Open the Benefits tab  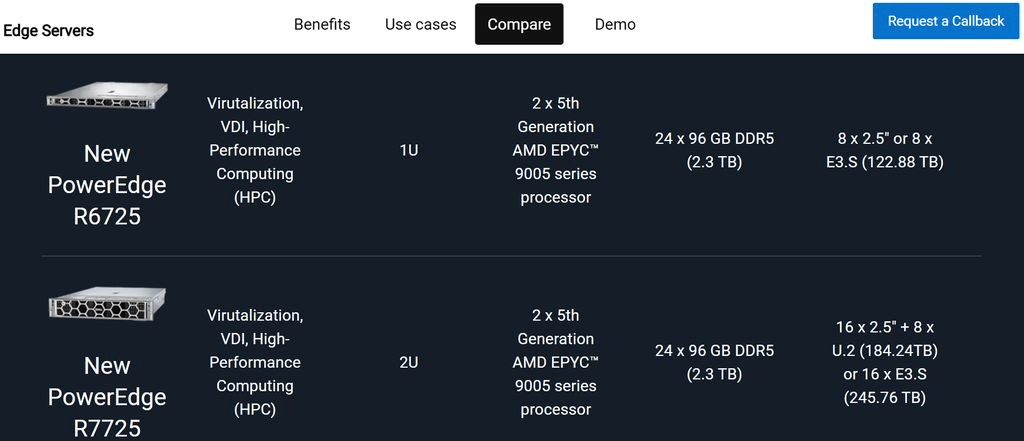click(x=322, y=24)
